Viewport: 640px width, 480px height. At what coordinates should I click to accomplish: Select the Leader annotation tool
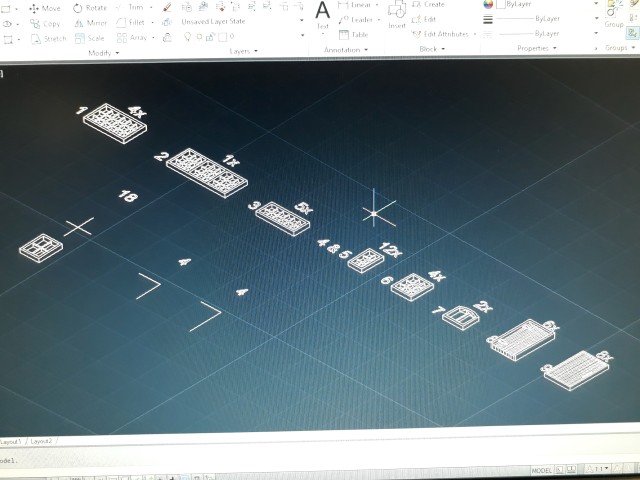[x=356, y=20]
